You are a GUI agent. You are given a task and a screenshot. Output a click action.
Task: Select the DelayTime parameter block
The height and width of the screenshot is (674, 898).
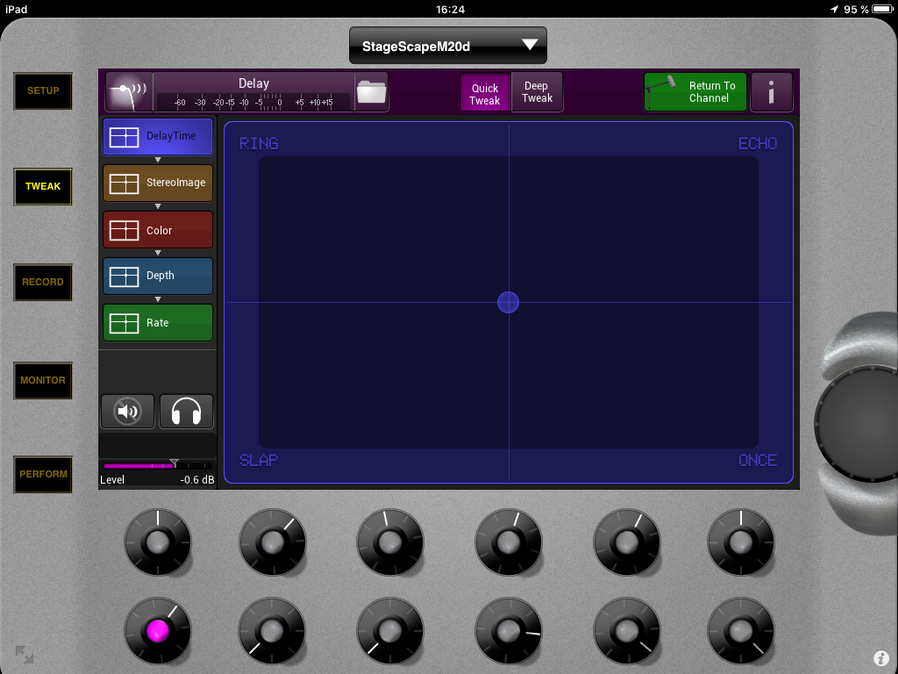pyautogui.click(x=158, y=136)
